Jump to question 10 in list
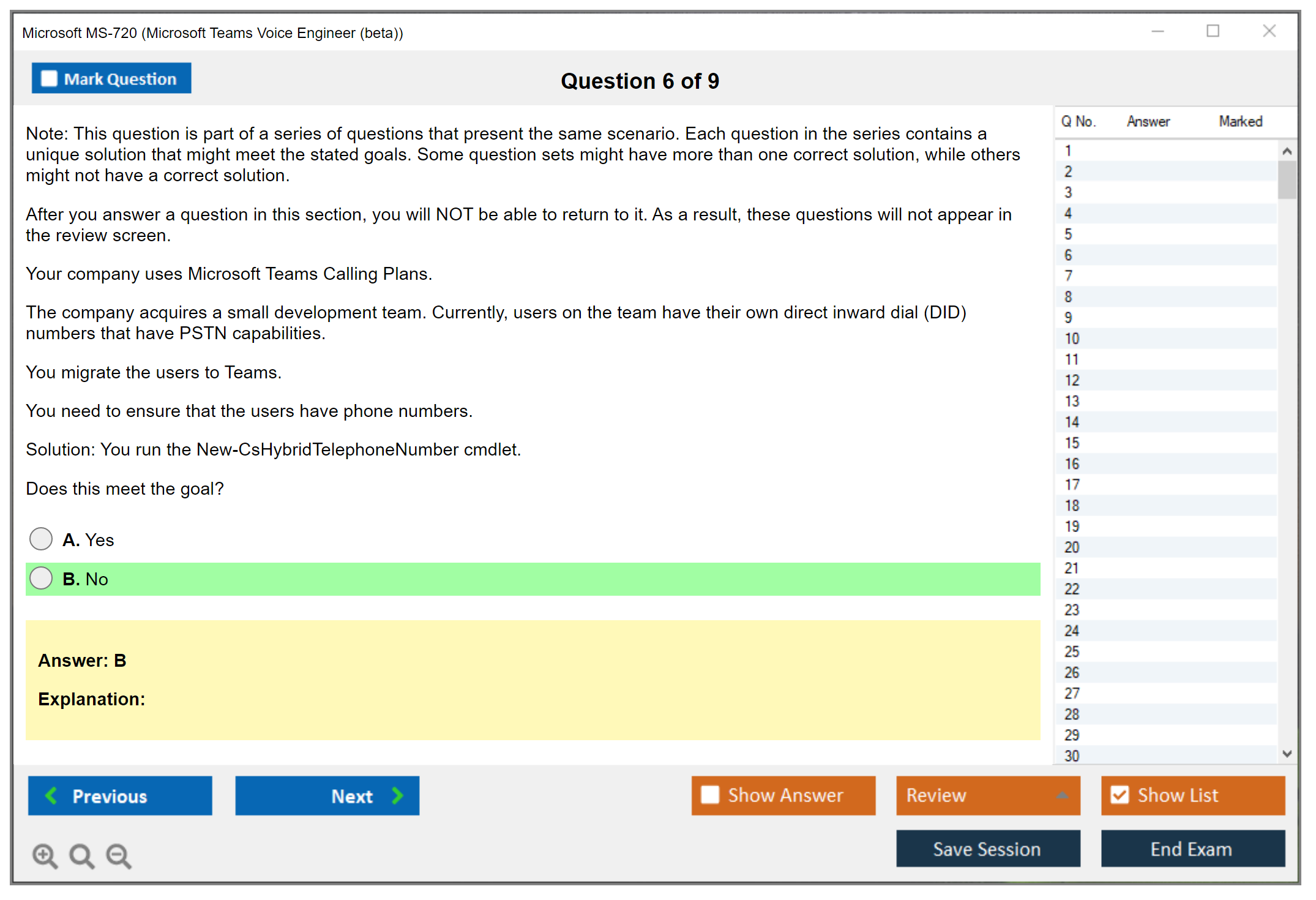 [1072, 339]
